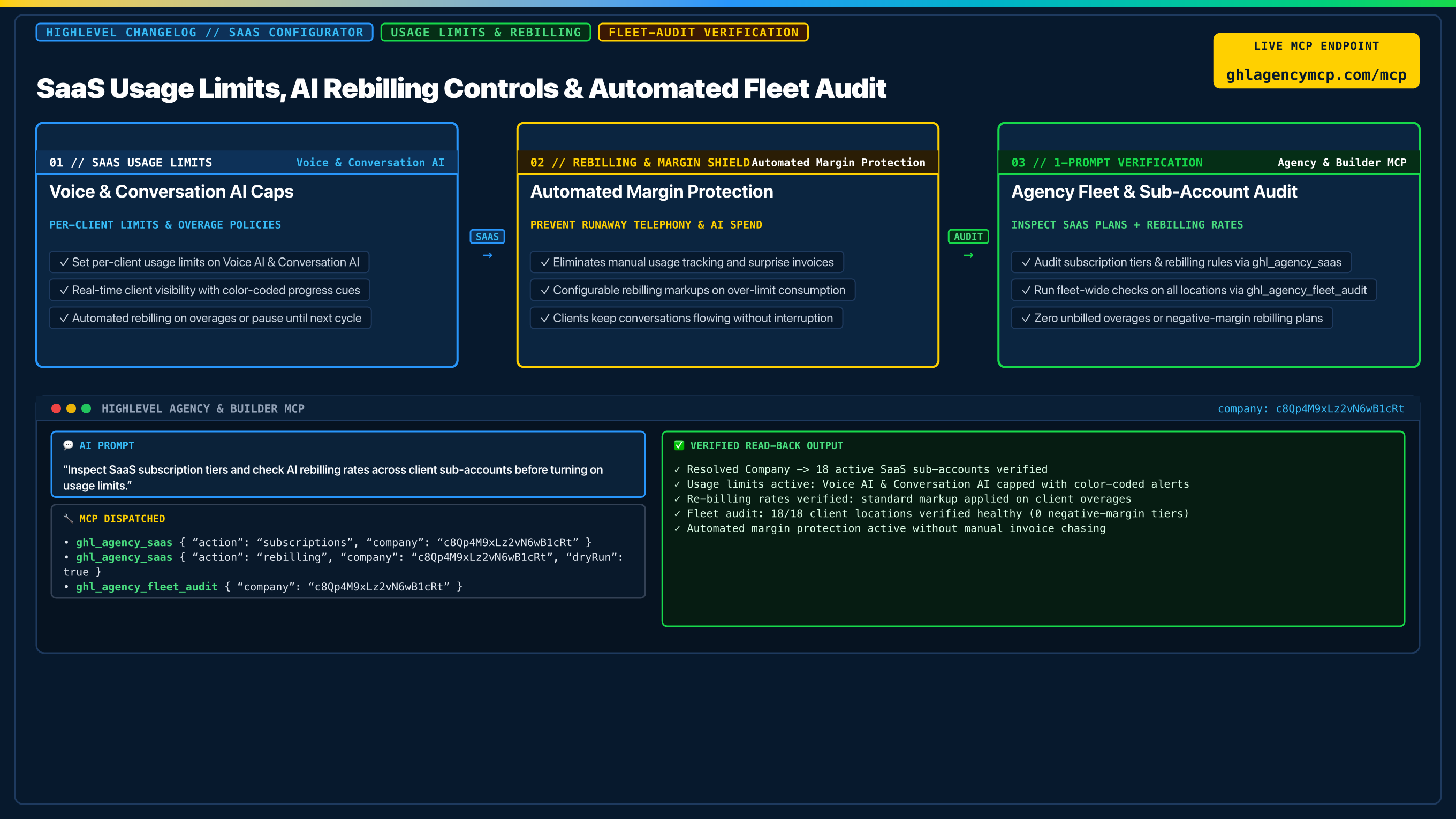
Task: Select the HIGHLEVEL CHANGELOG // SAAS CONFIGURATOR tag
Action: 204,32
